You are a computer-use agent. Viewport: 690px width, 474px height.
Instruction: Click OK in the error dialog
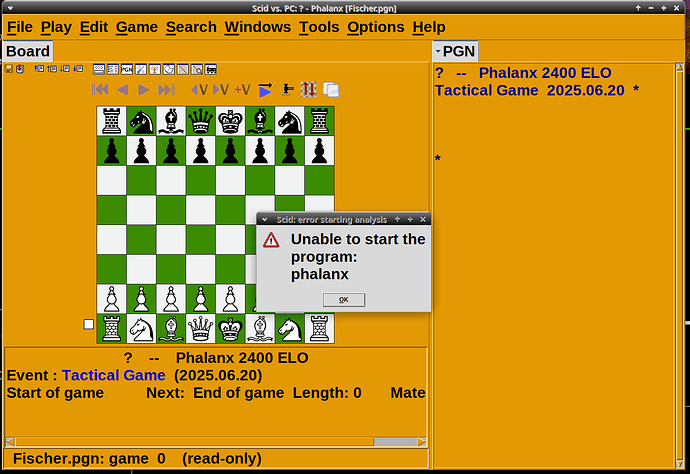pos(344,300)
